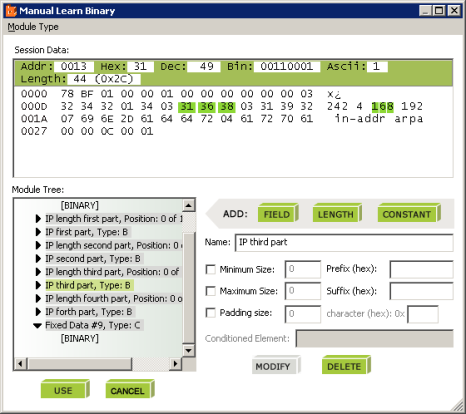Select IP forth part tree item
Screen dimensions: 466x414
point(89,312)
